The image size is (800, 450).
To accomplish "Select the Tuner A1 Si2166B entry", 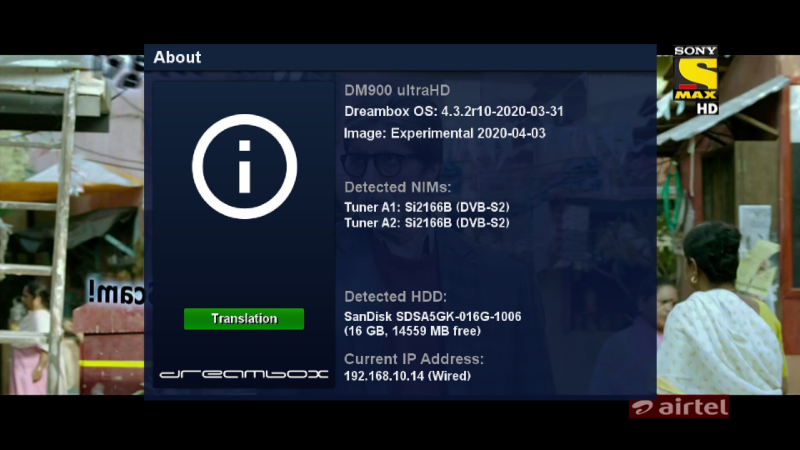I will coord(426,207).
